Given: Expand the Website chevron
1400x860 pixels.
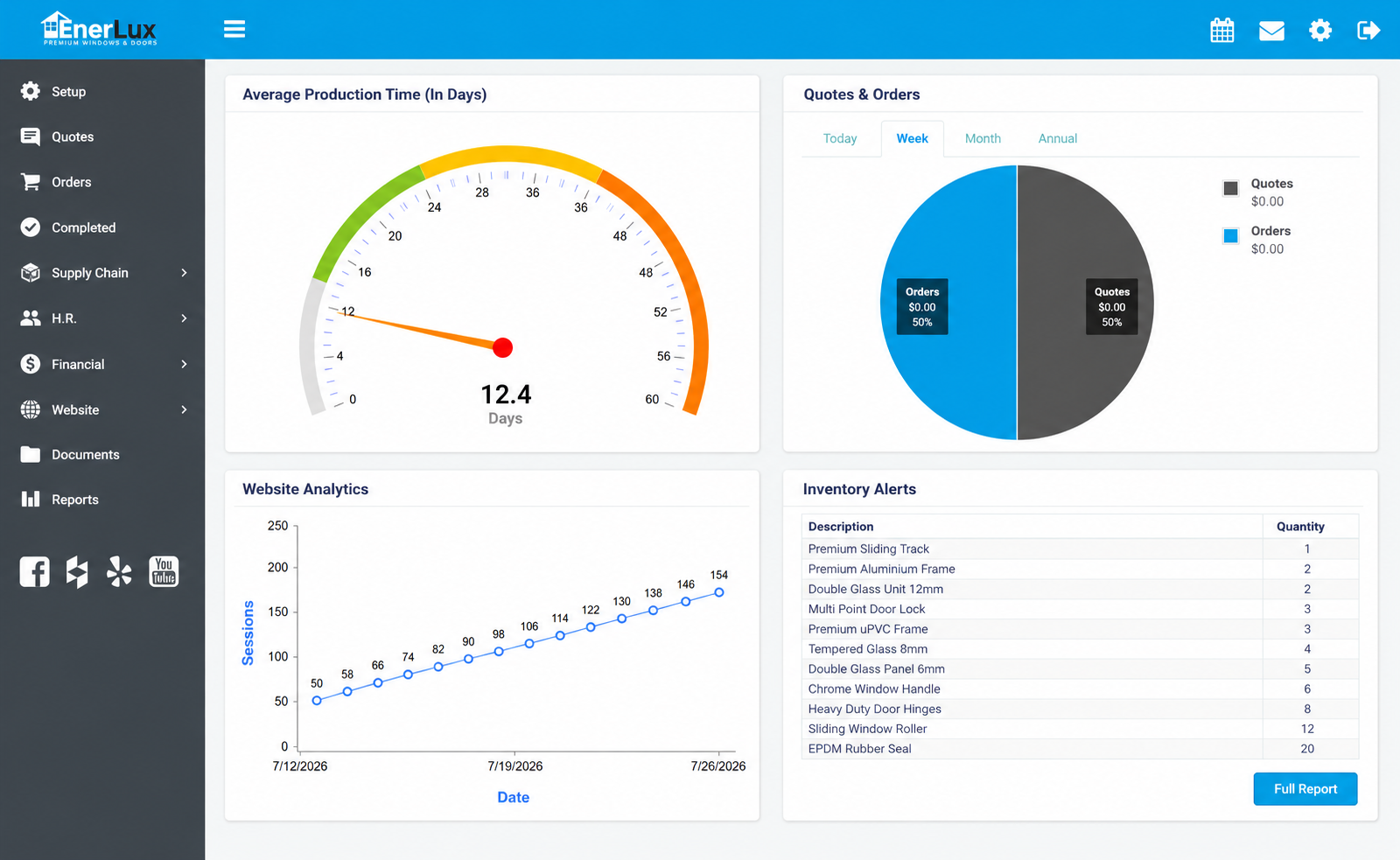Looking at the screenshot, I should [184, 409].
